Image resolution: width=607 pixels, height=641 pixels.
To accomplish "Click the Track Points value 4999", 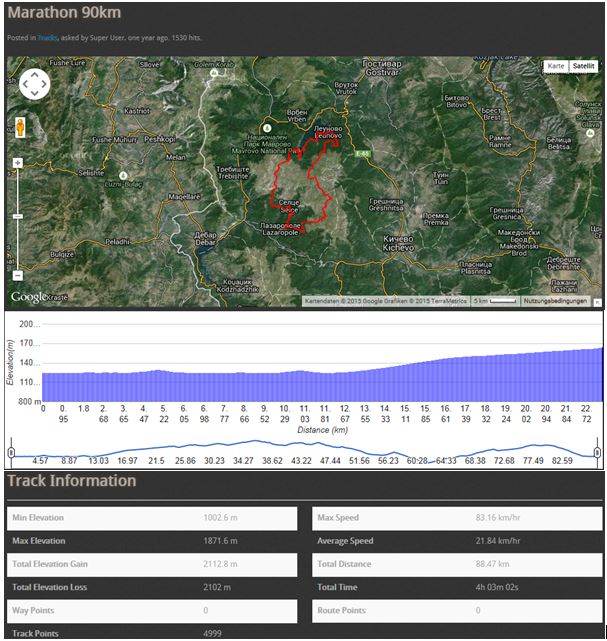I will [x=213, y=634].
